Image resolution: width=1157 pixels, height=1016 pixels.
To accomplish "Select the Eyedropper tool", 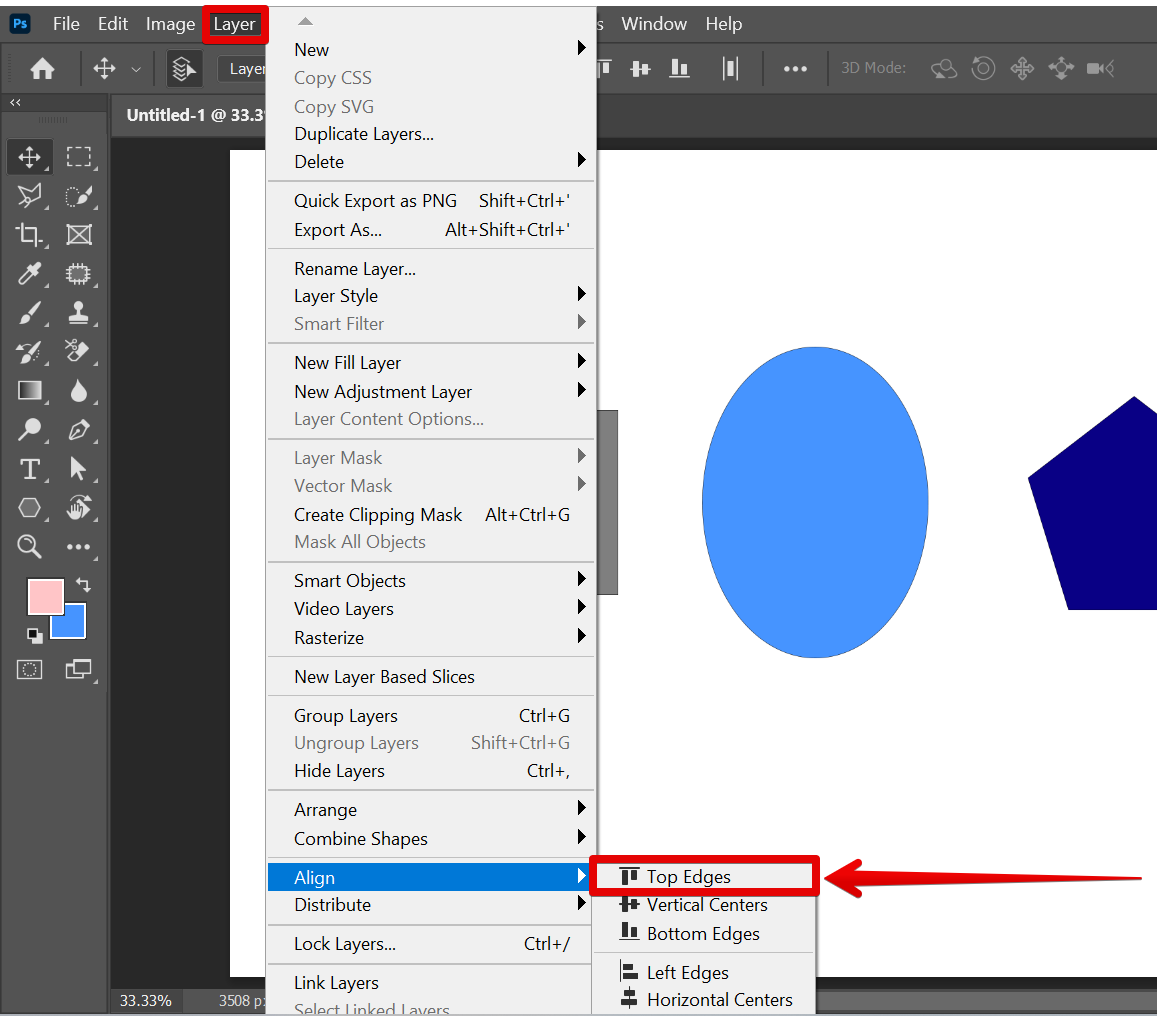I will click(x=29, y=274).
